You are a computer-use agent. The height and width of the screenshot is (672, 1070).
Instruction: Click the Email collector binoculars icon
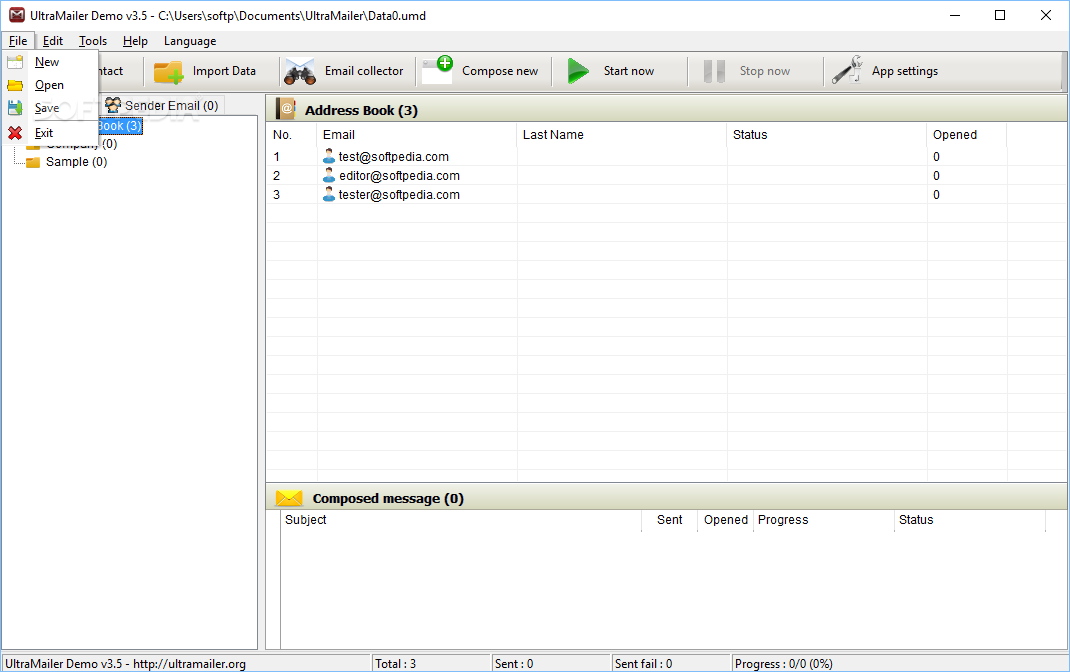click(x=300, y=72)
